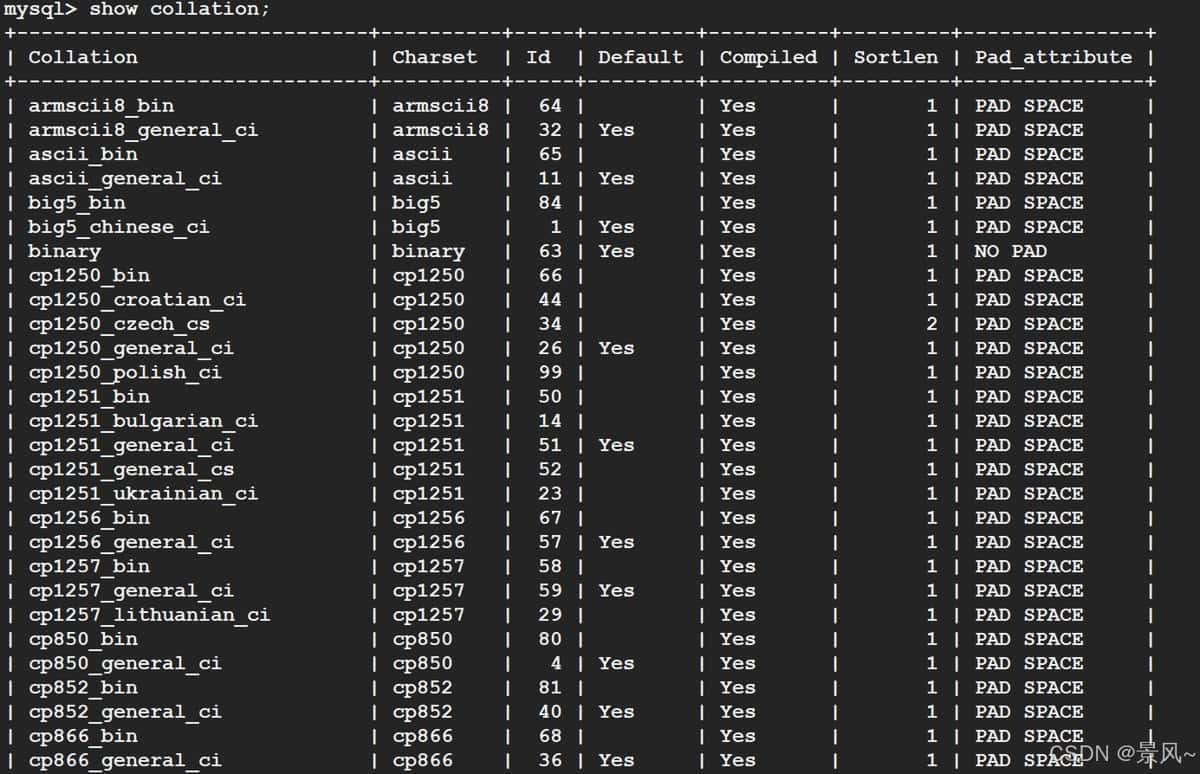Select the Id column header

539,57
